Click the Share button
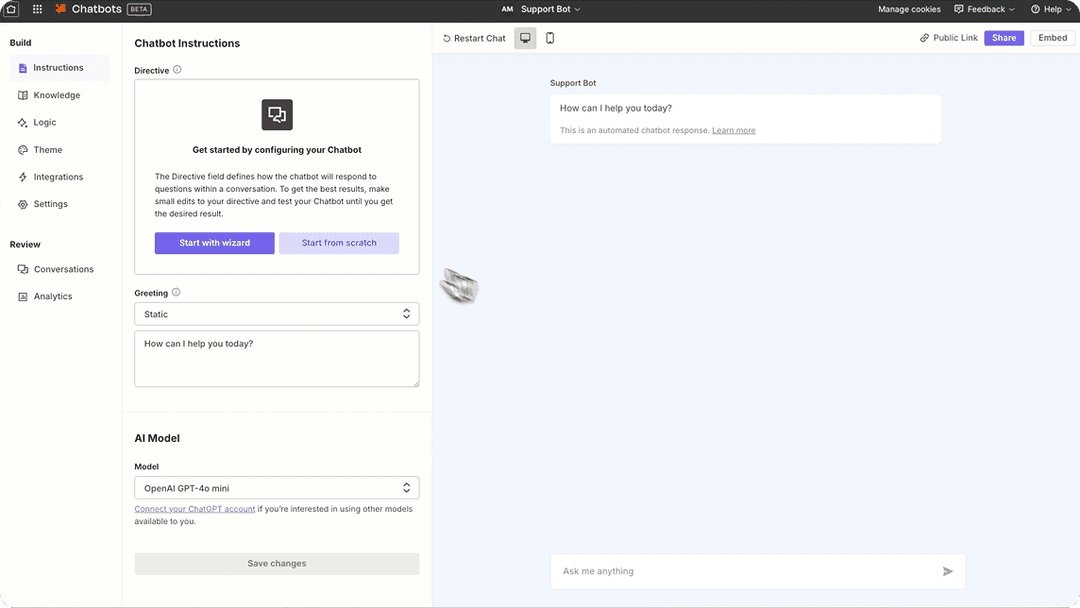This screenshot has width=1080, height=608. click(x=1003, y=38)
